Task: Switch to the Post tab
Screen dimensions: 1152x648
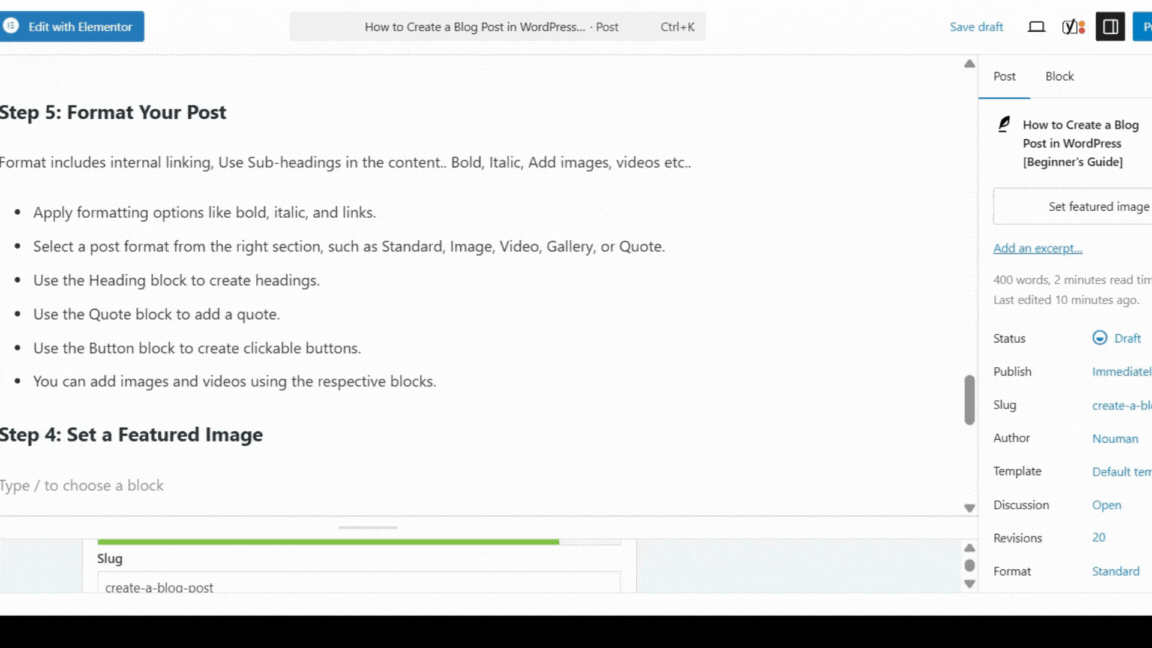Action: pos(1004,76)
